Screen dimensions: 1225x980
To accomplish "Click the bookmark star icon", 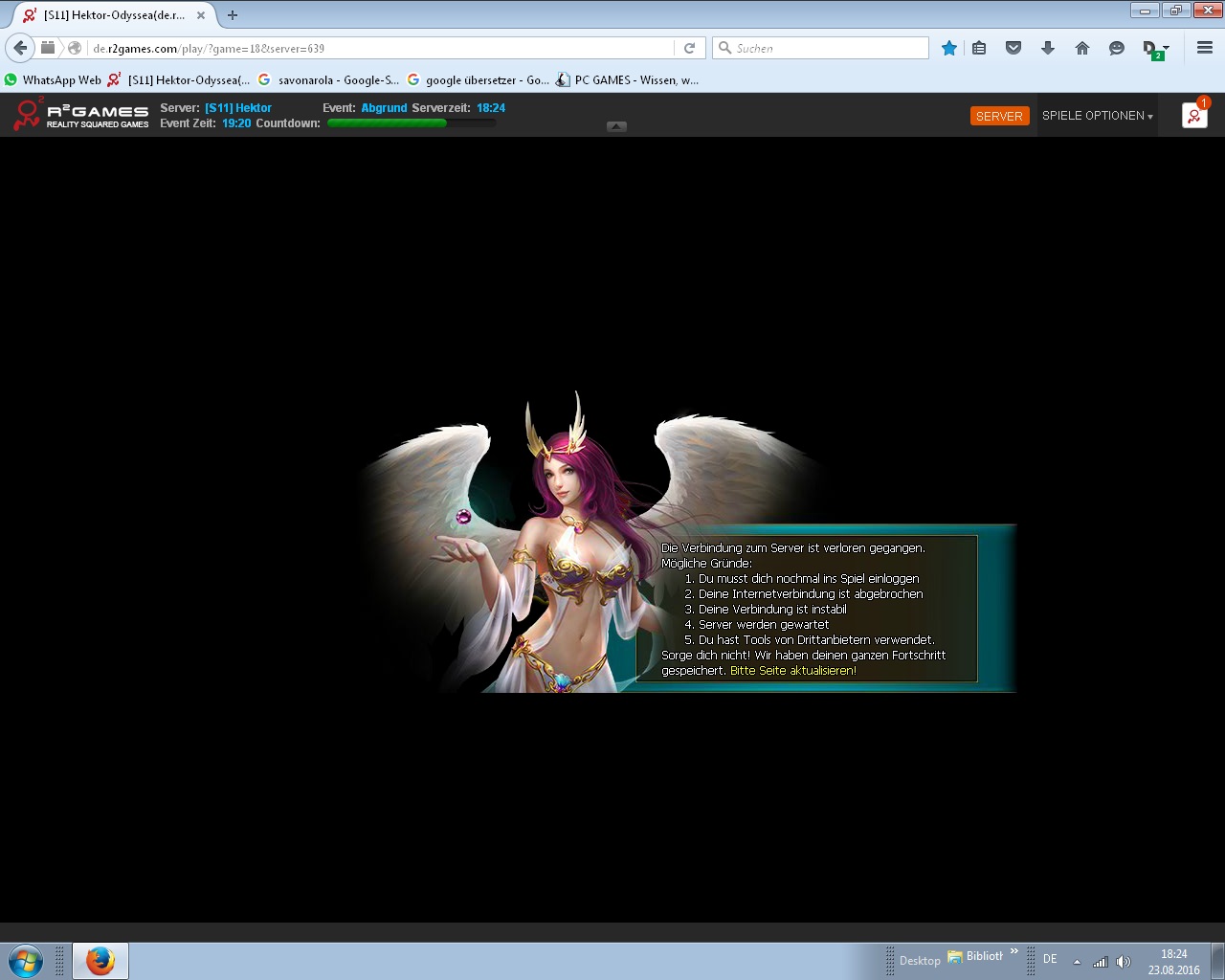I will click(948, 48).
